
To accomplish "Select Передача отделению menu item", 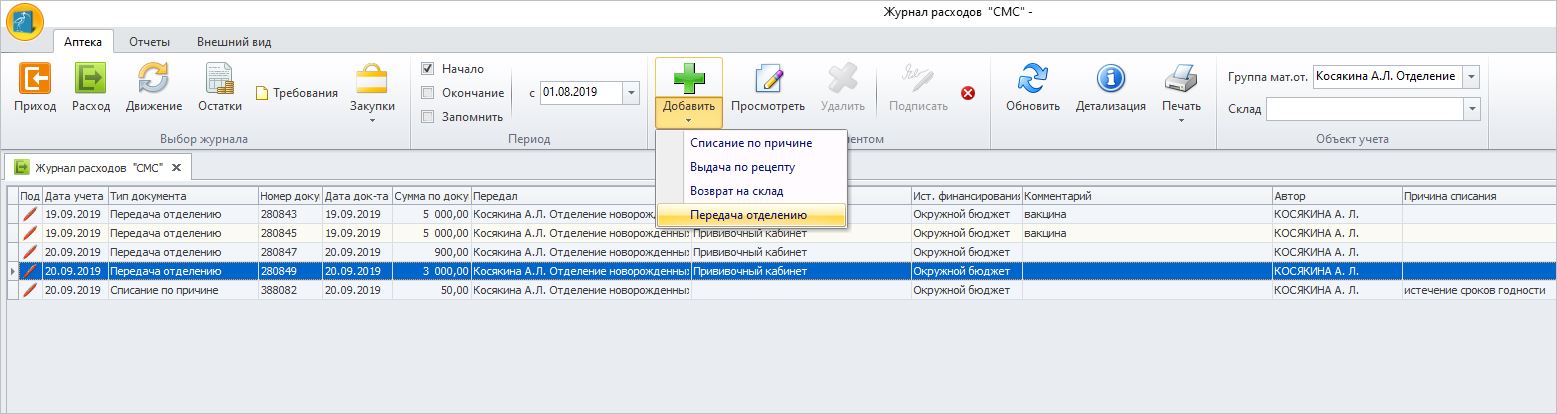I will pyautogui.click(x=748, y=215).
